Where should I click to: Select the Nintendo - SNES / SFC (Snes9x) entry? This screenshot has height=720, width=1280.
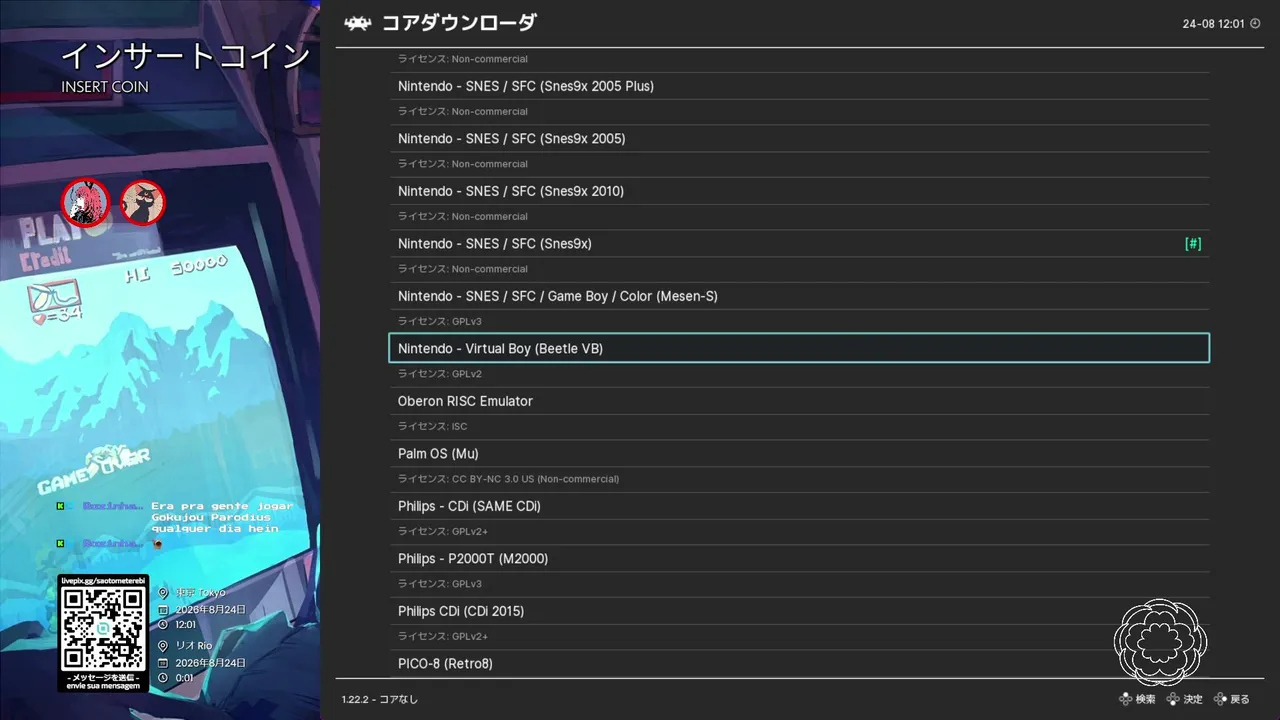coord(799,244)
